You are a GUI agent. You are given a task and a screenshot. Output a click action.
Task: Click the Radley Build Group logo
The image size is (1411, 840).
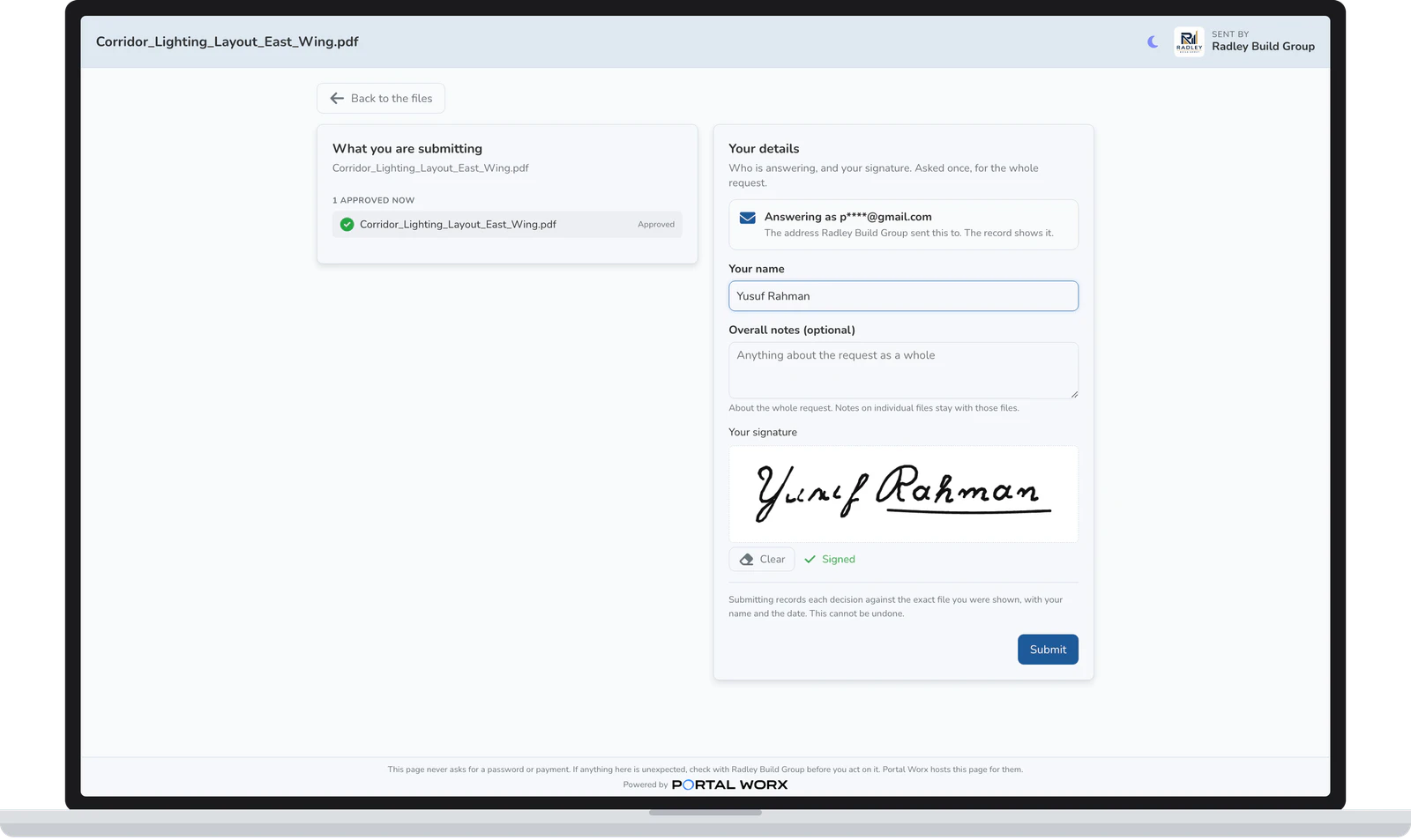(x=1189, y=41)
